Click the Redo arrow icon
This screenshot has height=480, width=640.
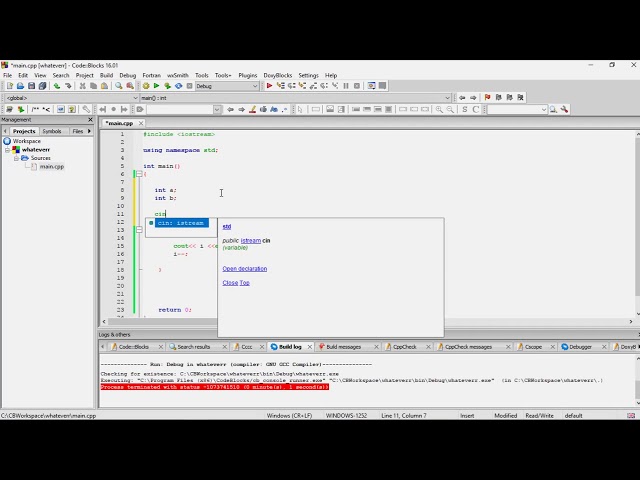[x=68, y=86]
